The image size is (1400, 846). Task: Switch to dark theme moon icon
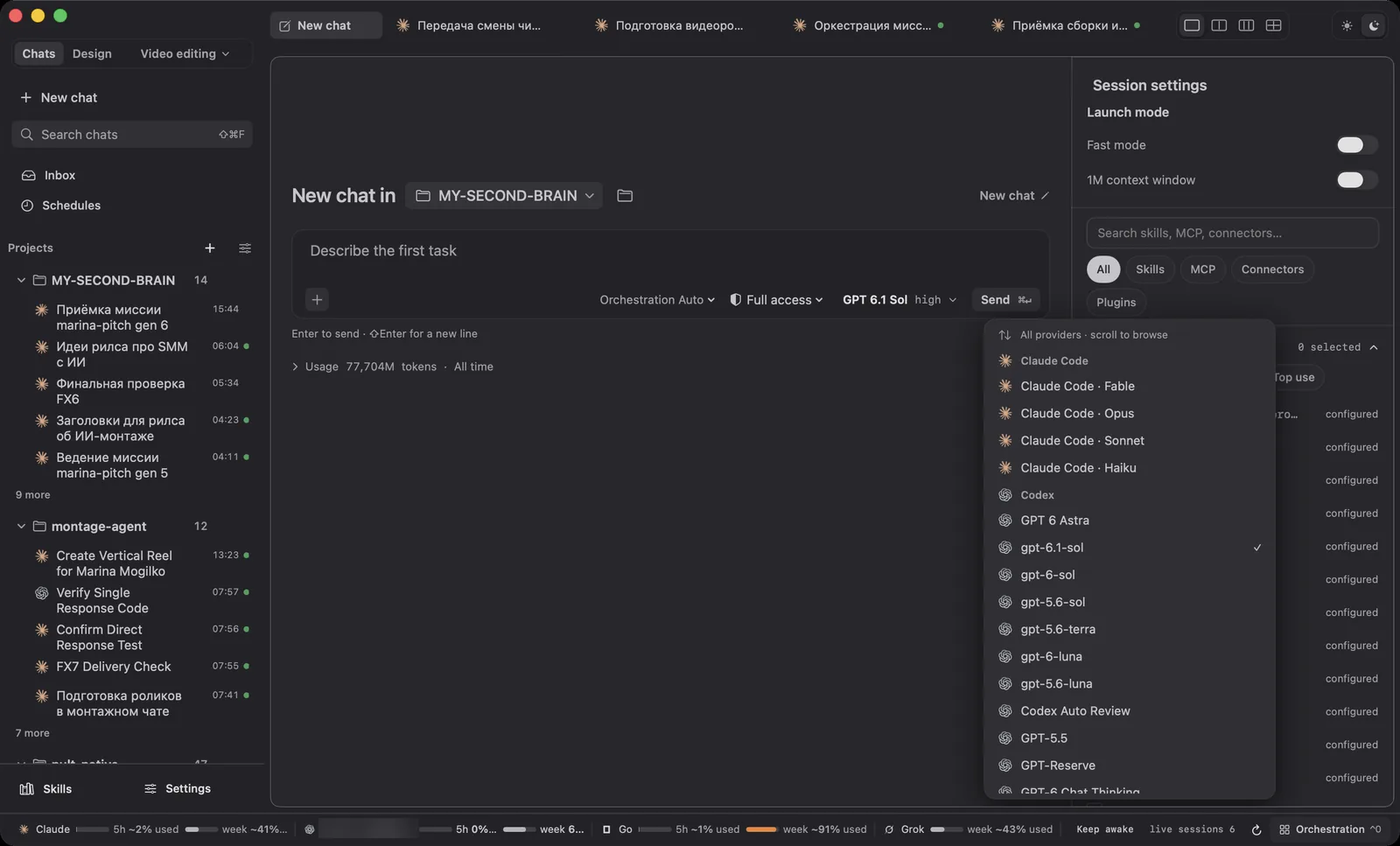(x=1374, y=25)
